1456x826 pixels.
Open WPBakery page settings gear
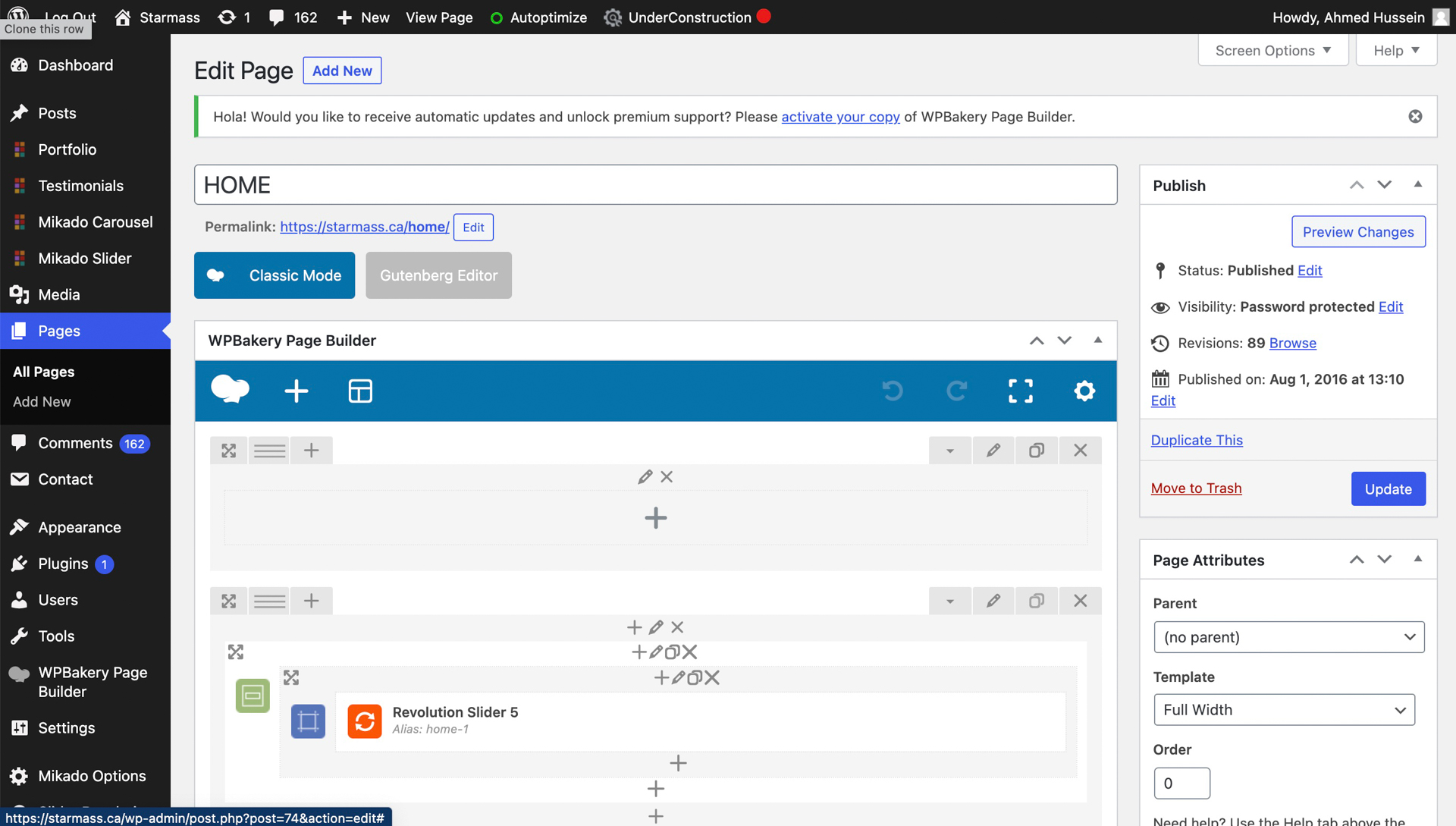[1084, 391]
